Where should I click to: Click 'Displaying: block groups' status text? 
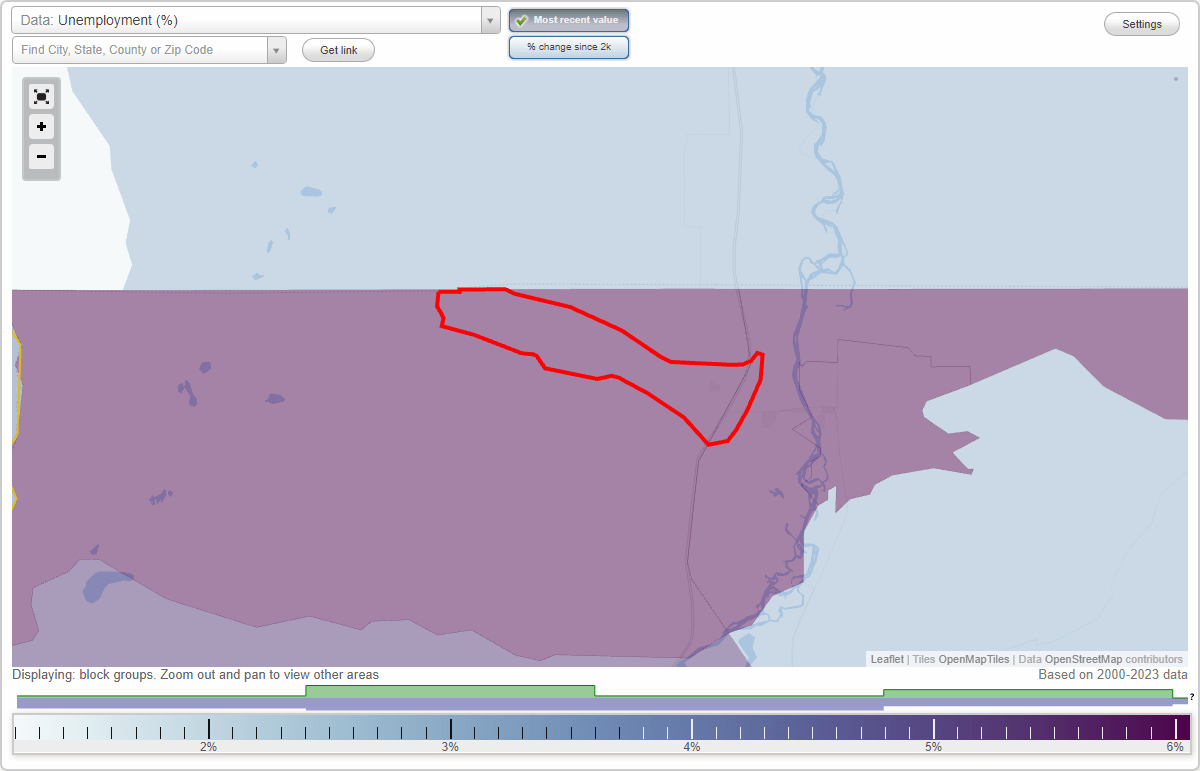195,675
